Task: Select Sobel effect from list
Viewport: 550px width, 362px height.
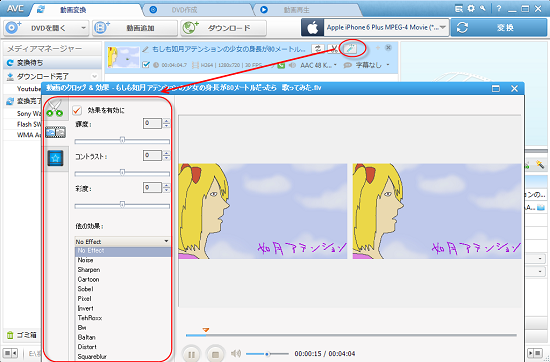Action: [x=85, y=289]
